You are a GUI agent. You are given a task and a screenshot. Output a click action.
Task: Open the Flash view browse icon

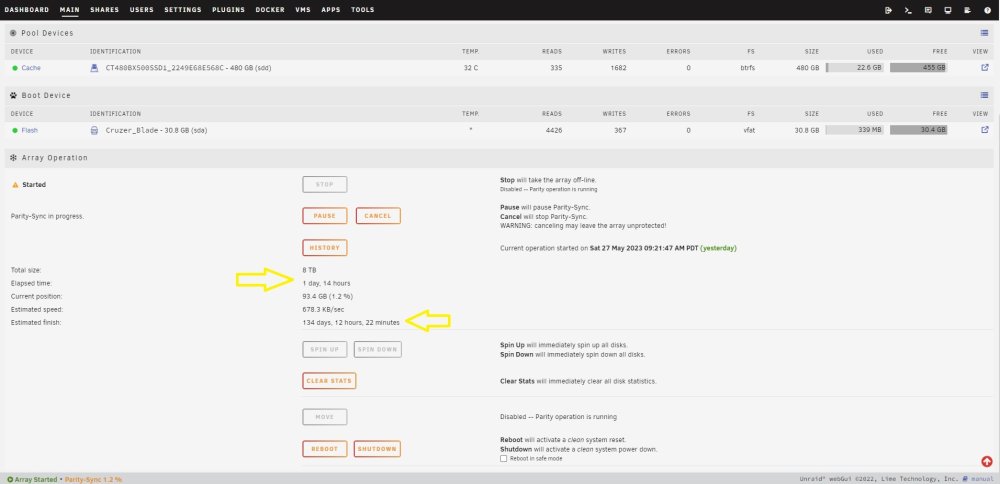pos(985,130)
